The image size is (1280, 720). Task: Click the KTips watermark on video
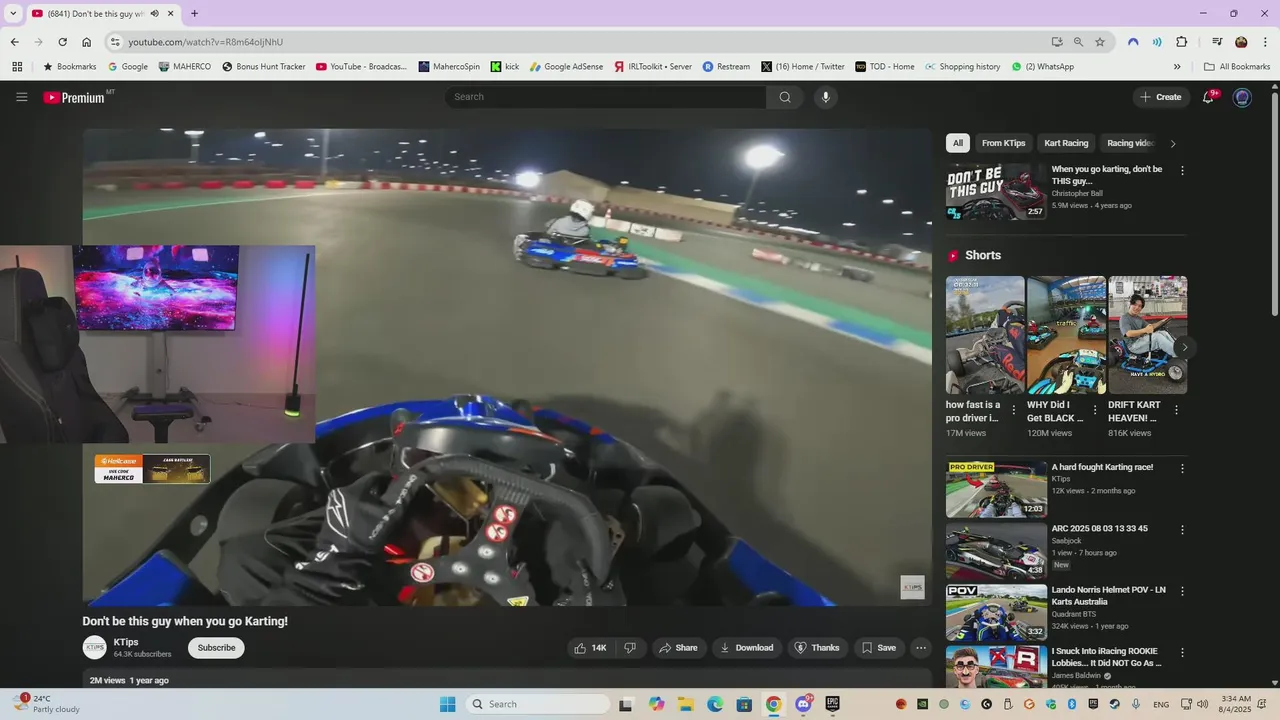pos(912,587)
